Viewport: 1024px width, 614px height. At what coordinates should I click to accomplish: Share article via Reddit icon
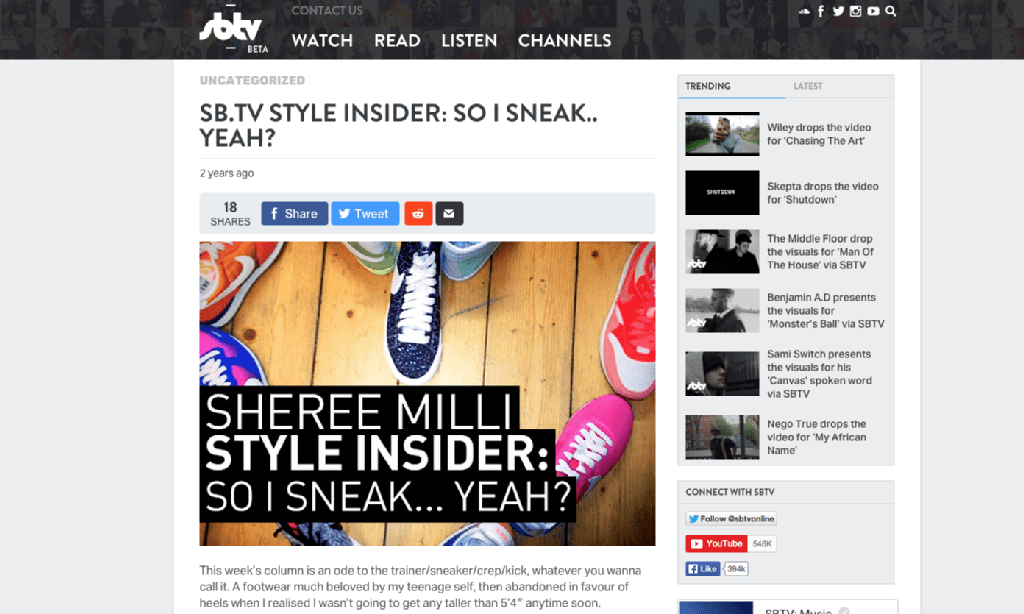[x=418, y=214]
